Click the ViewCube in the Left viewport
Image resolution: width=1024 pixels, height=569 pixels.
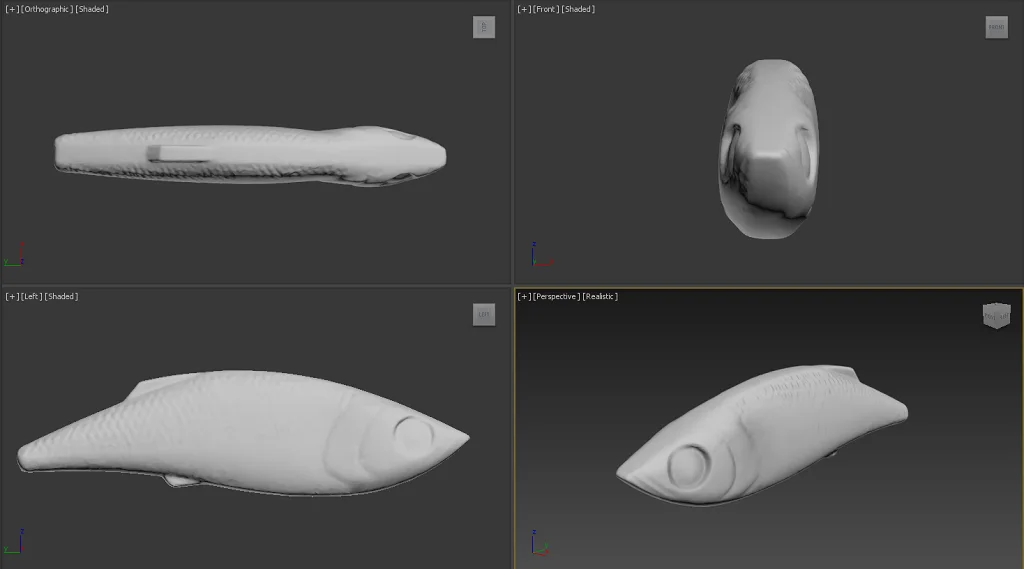tap(484, 315)
